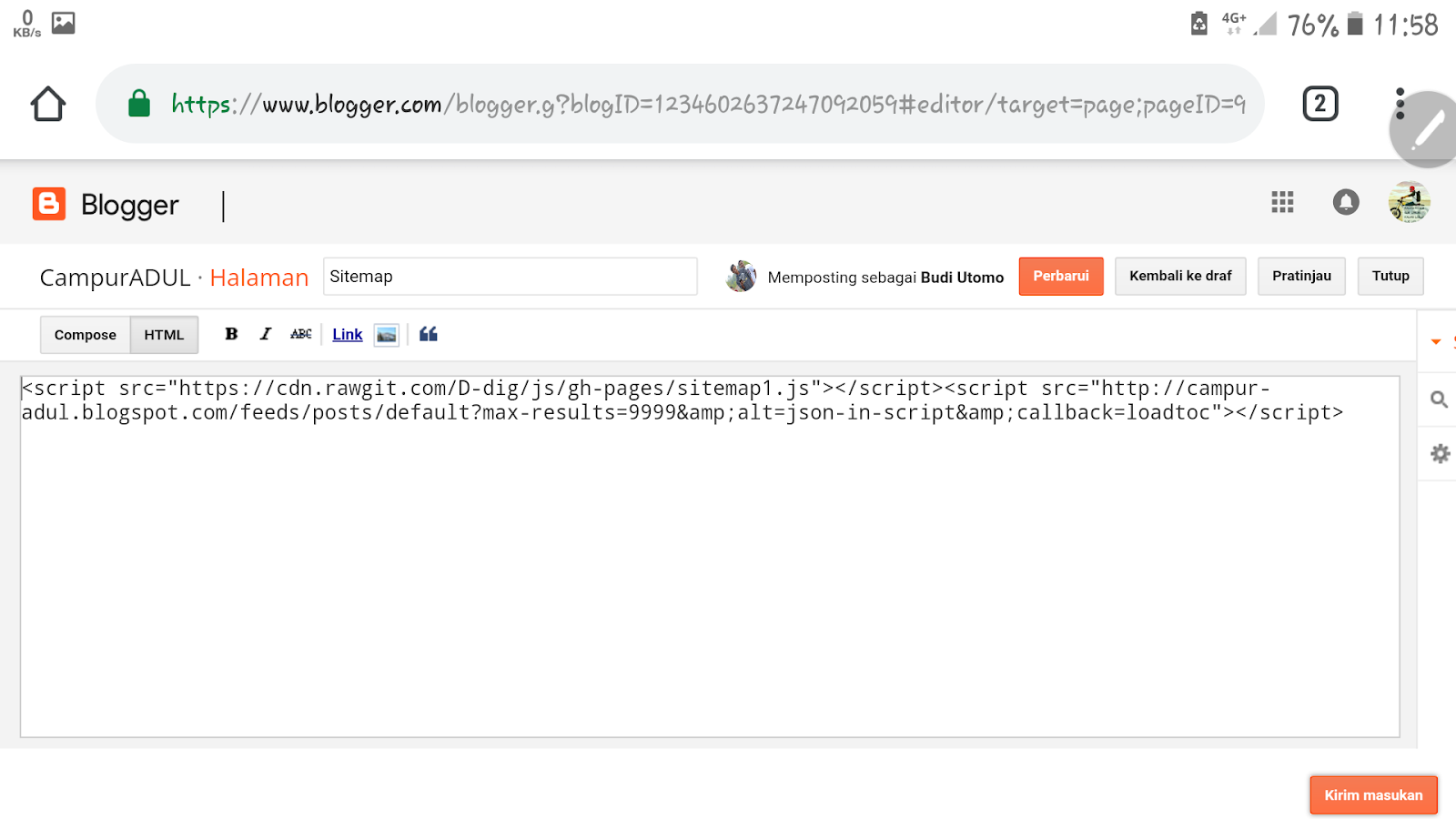1456x819 pixels.
Task: Open the Google account avatar menu
Action: [1410, 202]
